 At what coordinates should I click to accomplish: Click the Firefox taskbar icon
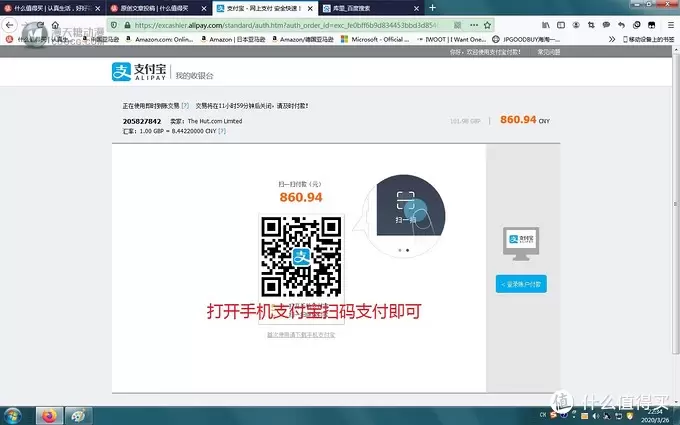pos(49,416)
